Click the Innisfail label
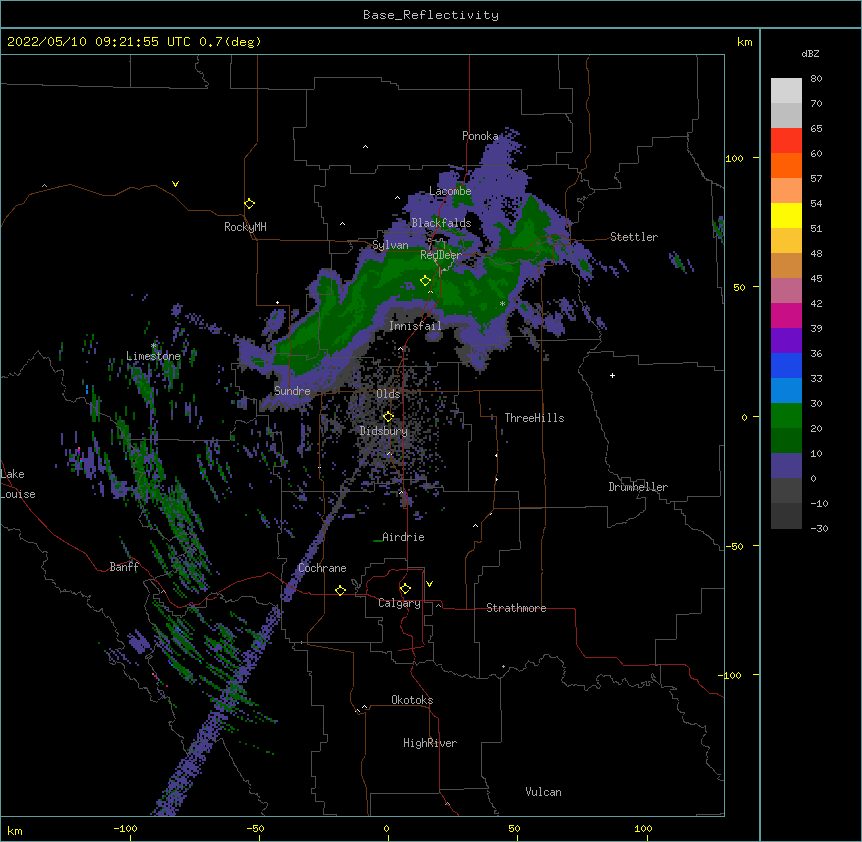The image size is (862, 842). point(415,326)
